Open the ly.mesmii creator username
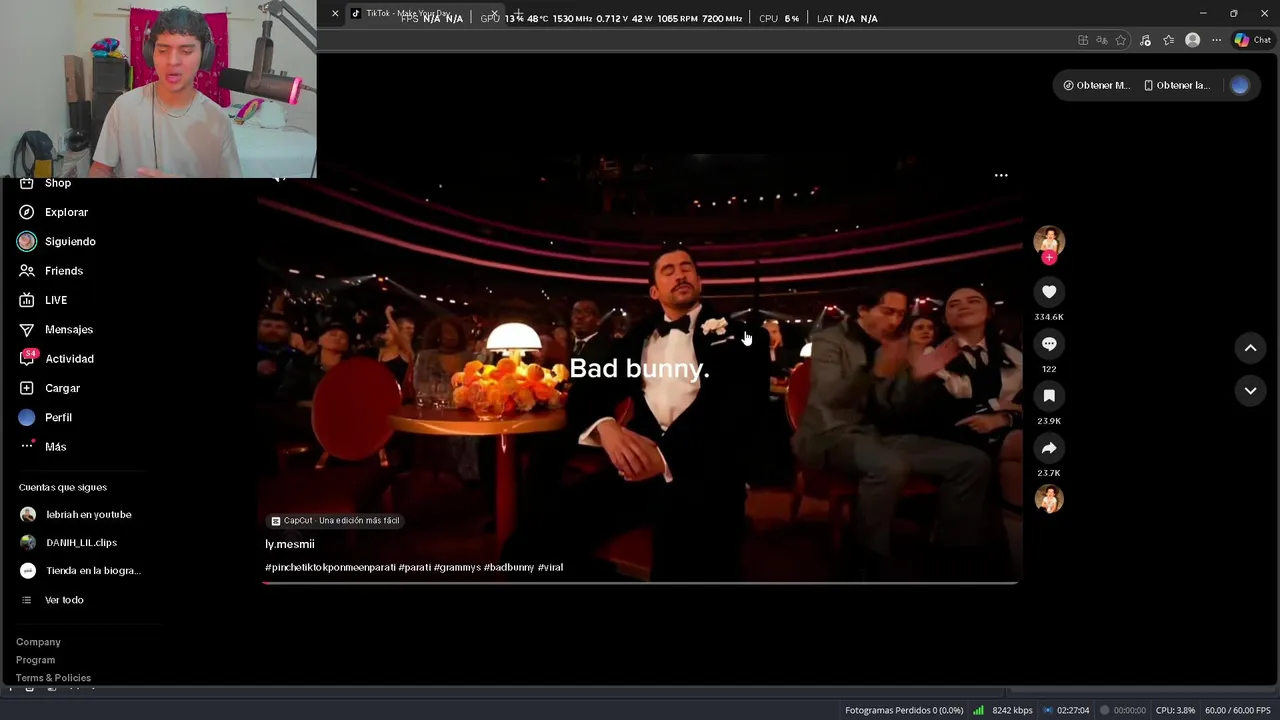Image resolution: width=1280 pixels, height=720 pixels. (290, 544)
